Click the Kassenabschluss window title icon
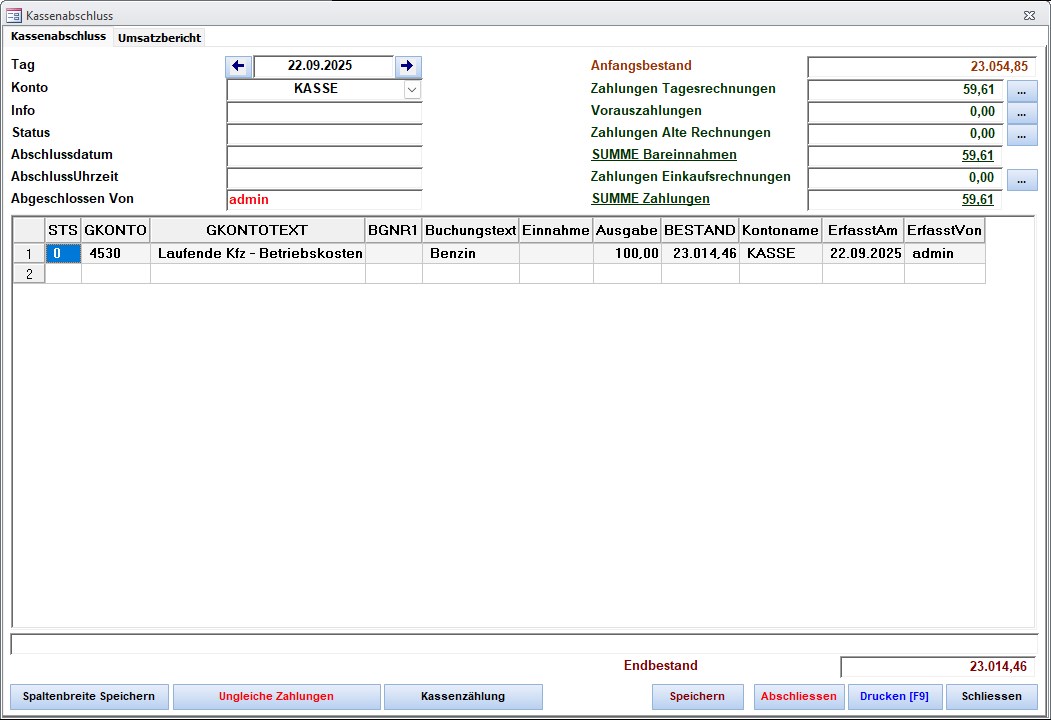1051x720 pixels. pyautogui.click(x=14, y=15)
